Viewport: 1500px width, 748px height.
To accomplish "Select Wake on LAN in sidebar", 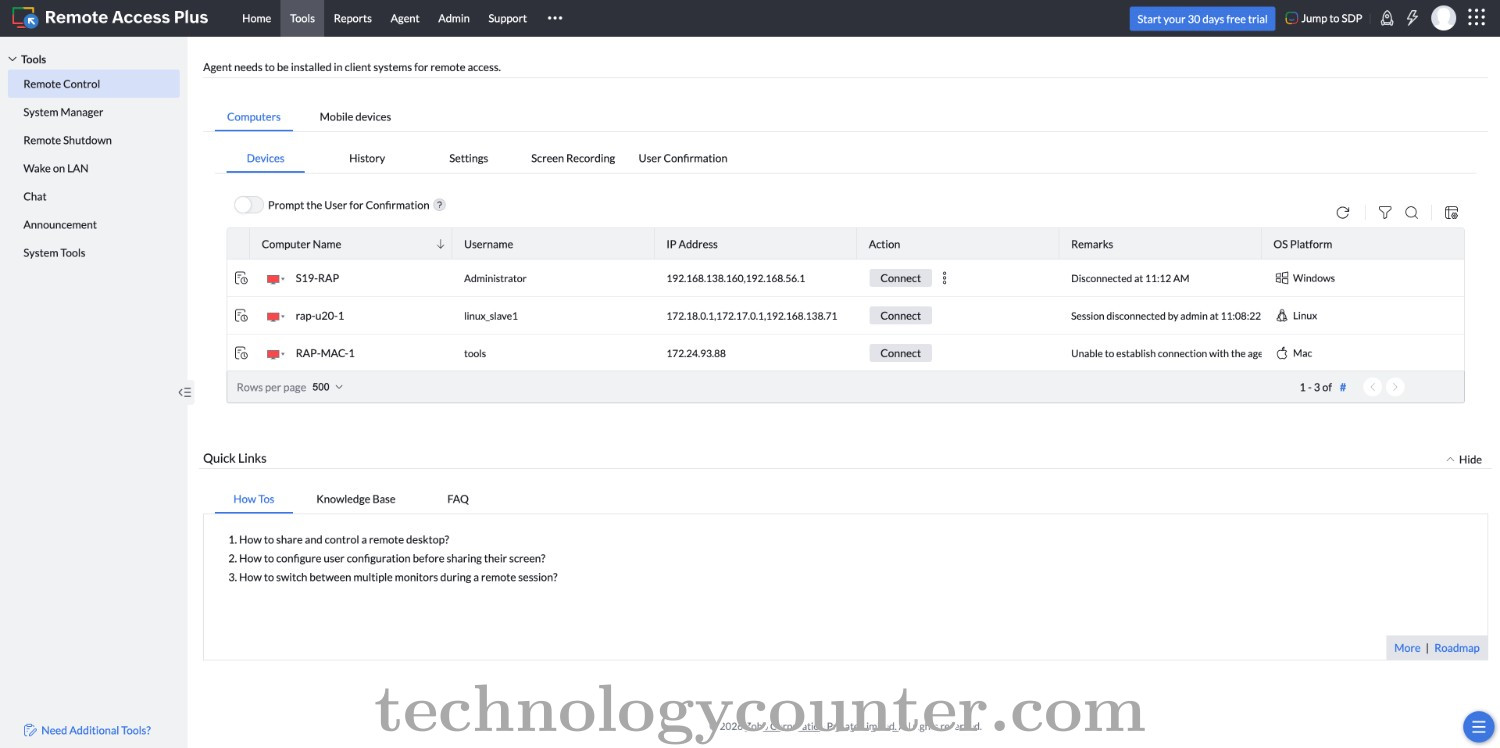I will click(x=56, y=168).
